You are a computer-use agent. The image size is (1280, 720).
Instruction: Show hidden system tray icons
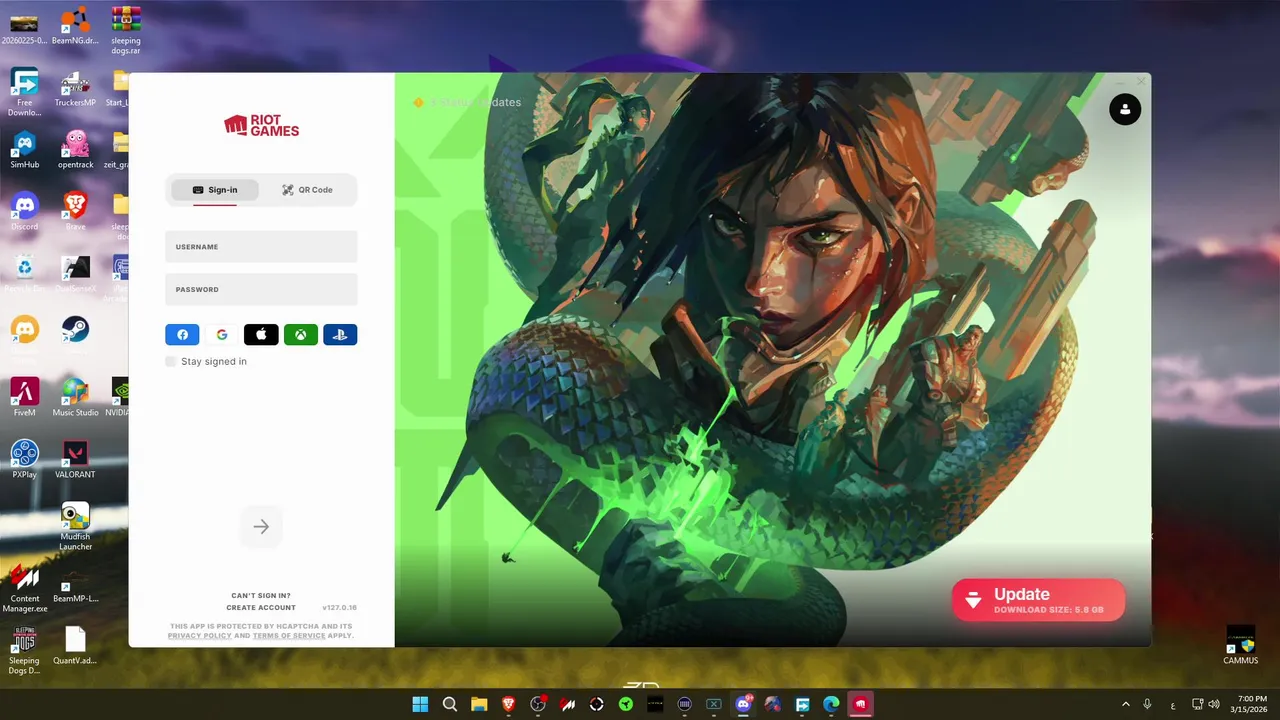[x=1126, y=704]
